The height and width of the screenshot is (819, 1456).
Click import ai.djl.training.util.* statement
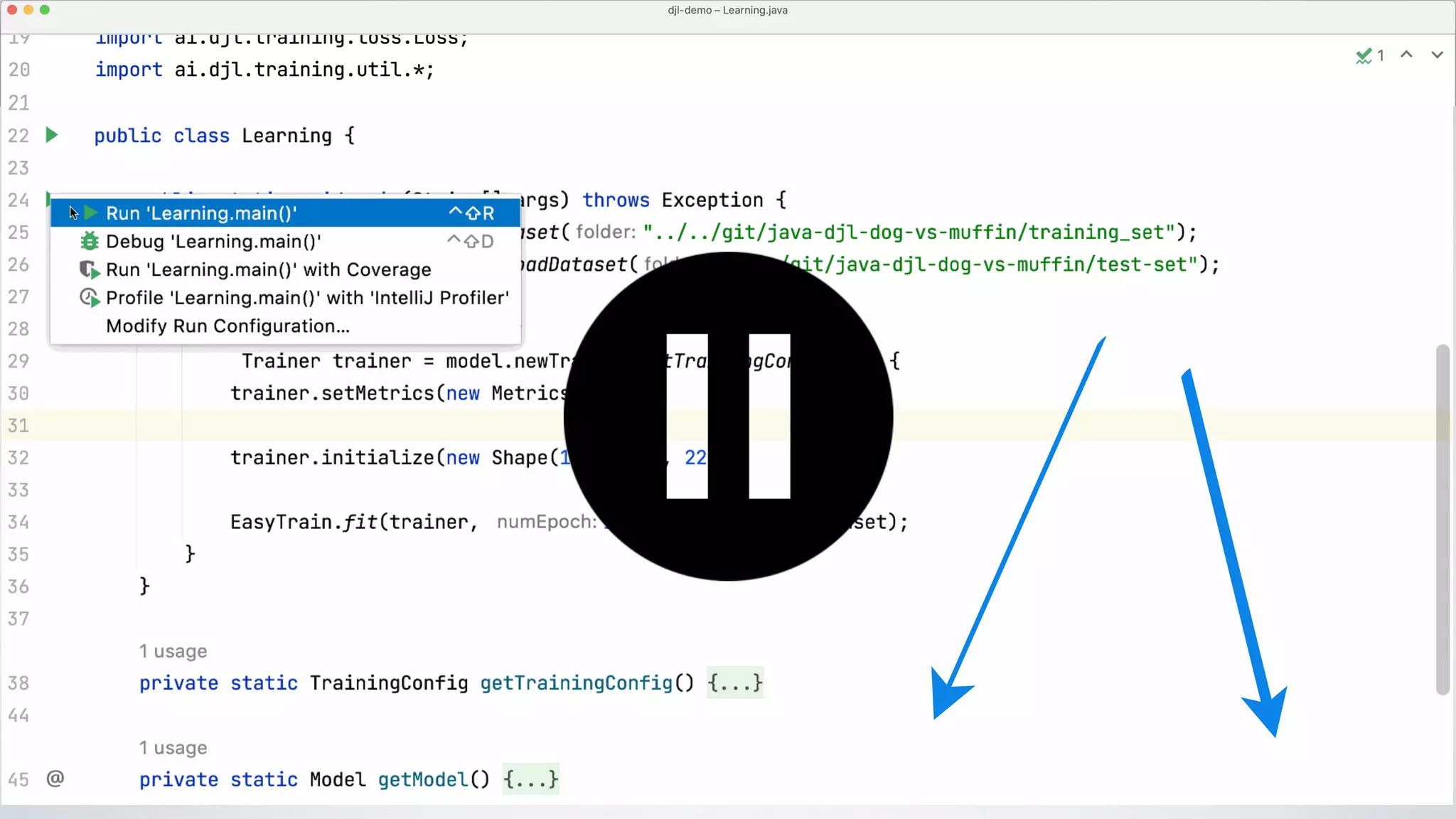pos(264,70)
